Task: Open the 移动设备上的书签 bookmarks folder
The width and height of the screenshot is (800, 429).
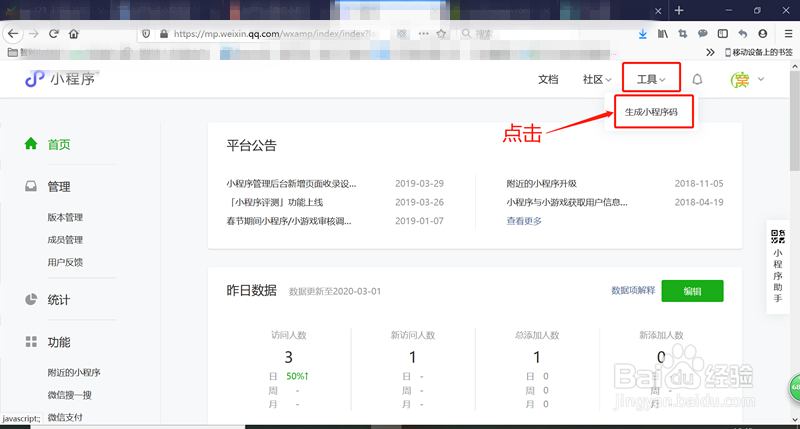Action: (759, 52)
